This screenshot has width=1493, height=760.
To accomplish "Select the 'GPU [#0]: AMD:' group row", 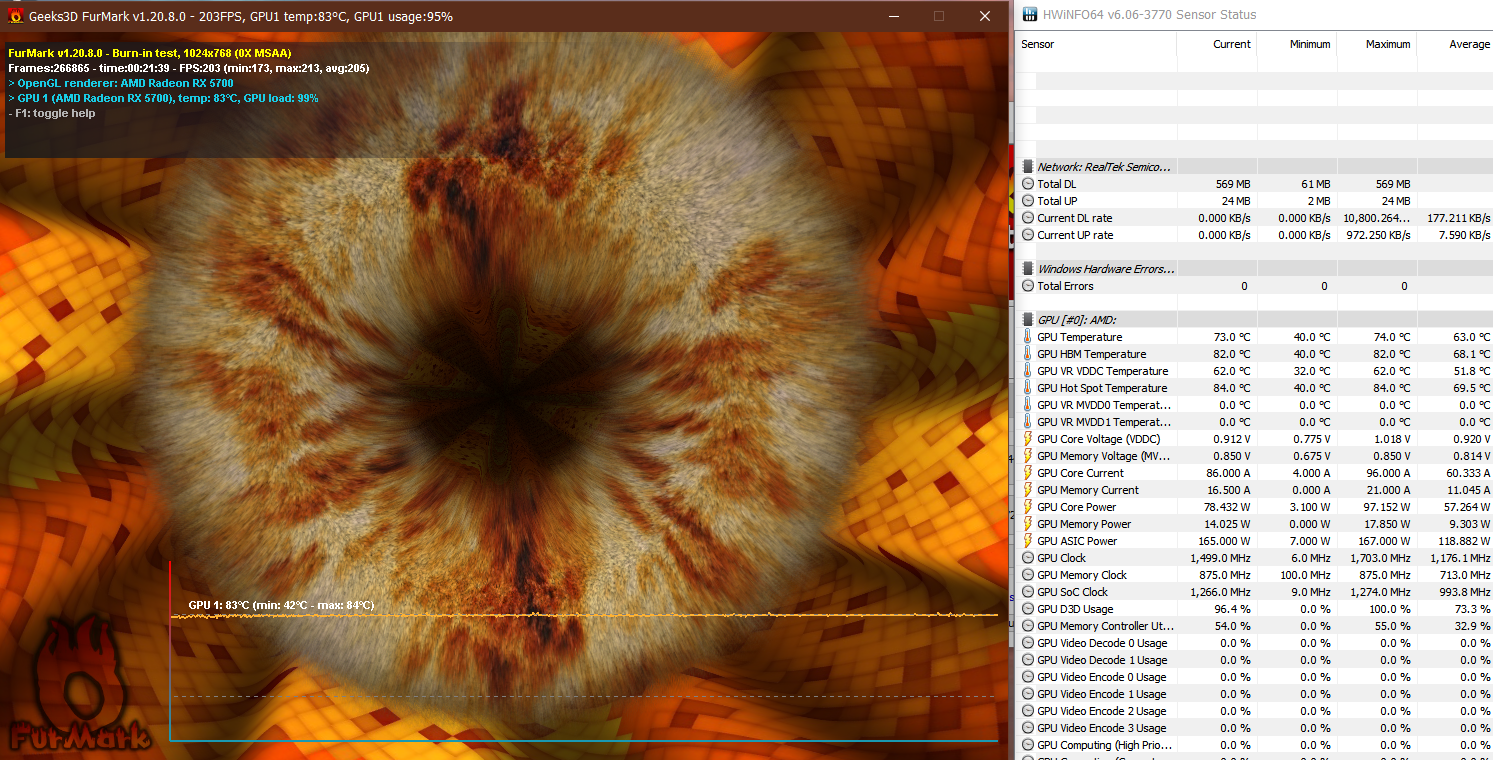I will (1255, 320).
